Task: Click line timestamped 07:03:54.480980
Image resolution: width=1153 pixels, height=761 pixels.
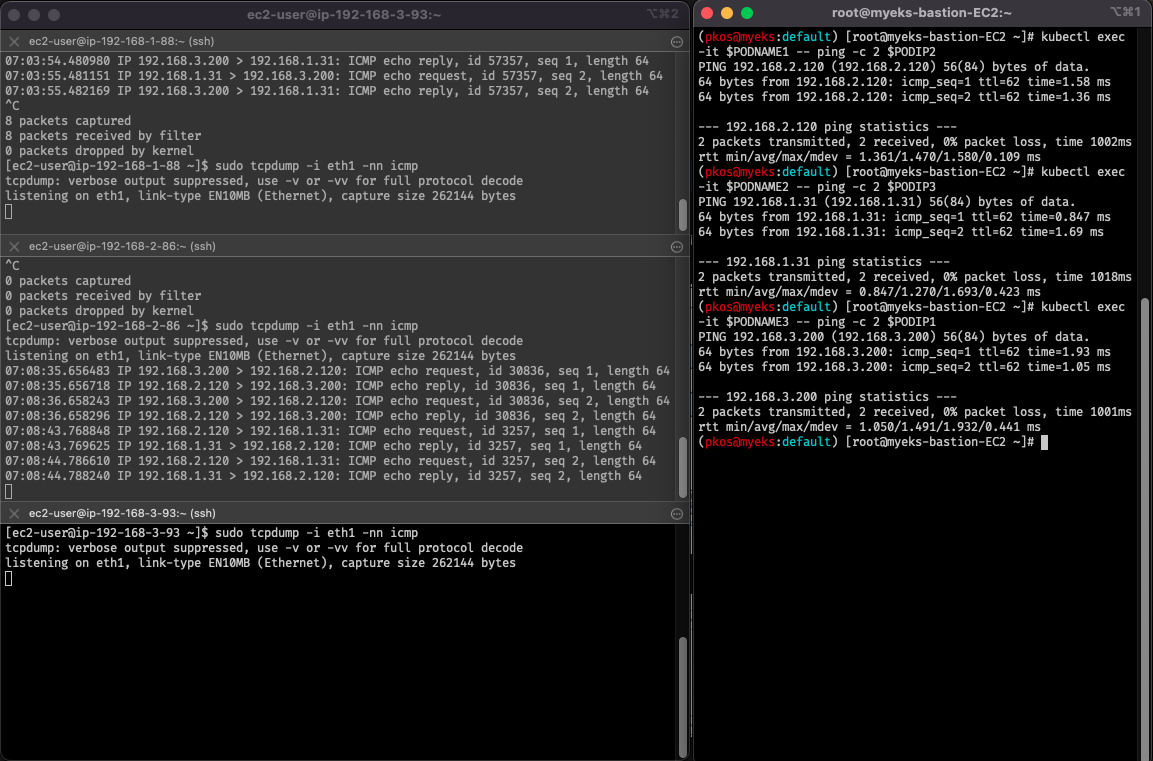Action: (x=327, y=61)
